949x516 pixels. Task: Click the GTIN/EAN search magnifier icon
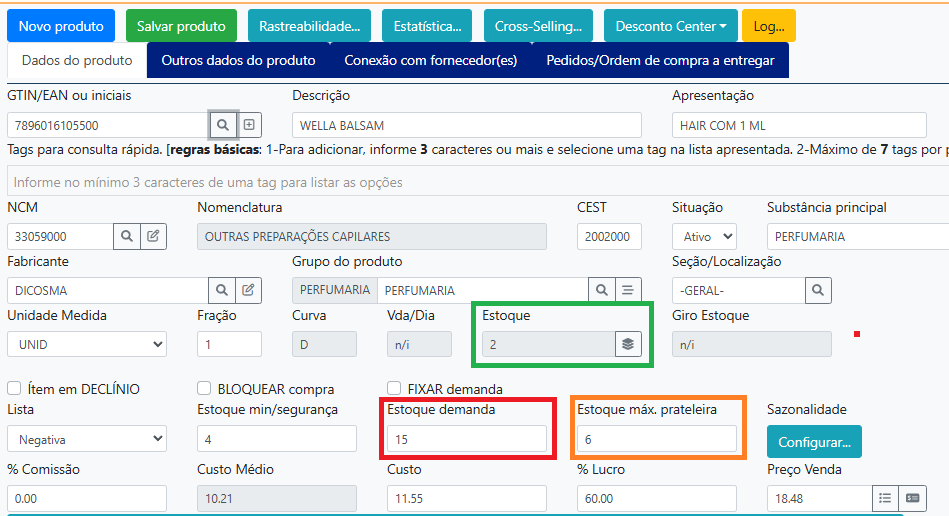(223, 125)
